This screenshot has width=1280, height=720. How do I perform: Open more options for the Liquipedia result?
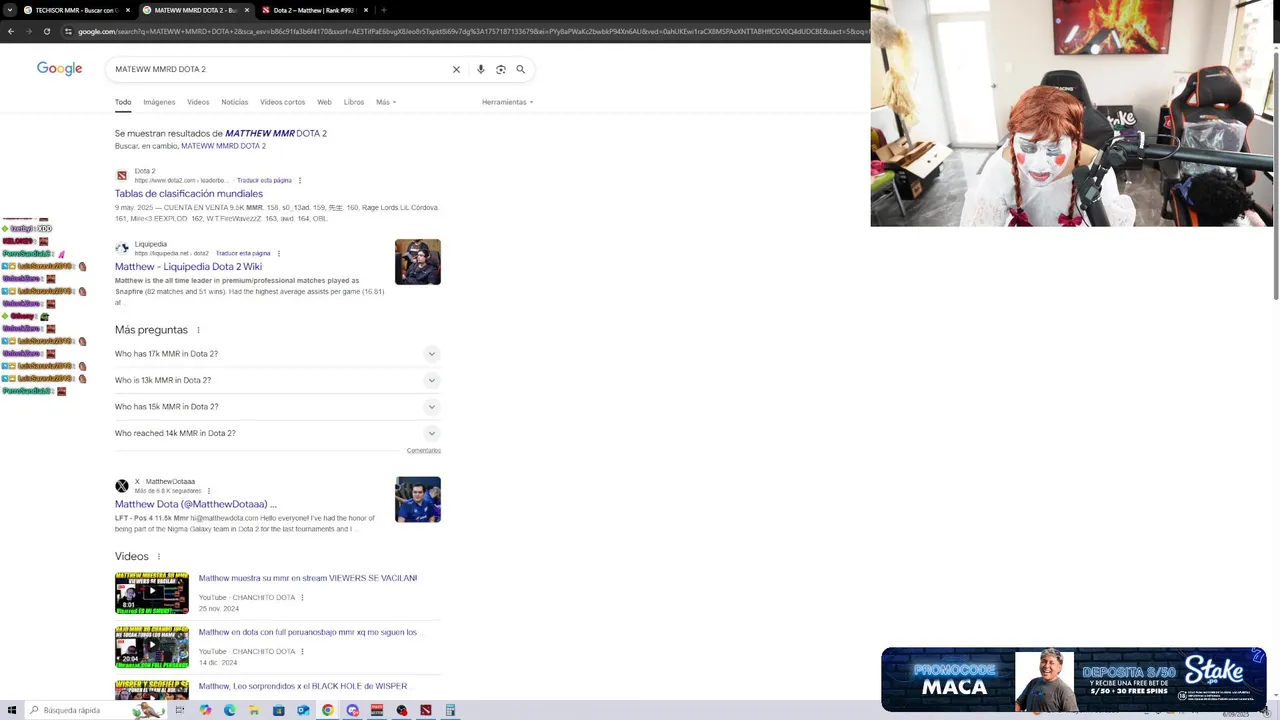(279, 254)
